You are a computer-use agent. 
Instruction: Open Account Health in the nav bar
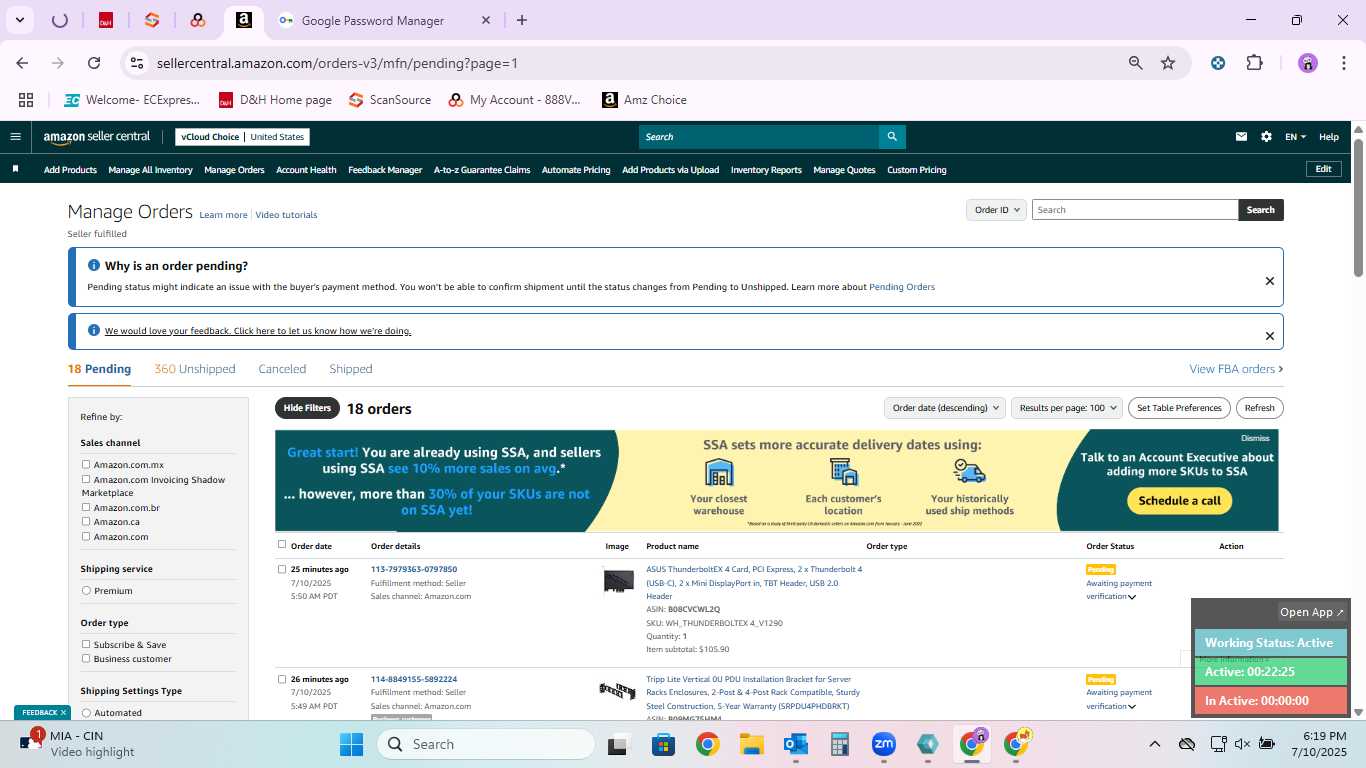coord(306,170)
